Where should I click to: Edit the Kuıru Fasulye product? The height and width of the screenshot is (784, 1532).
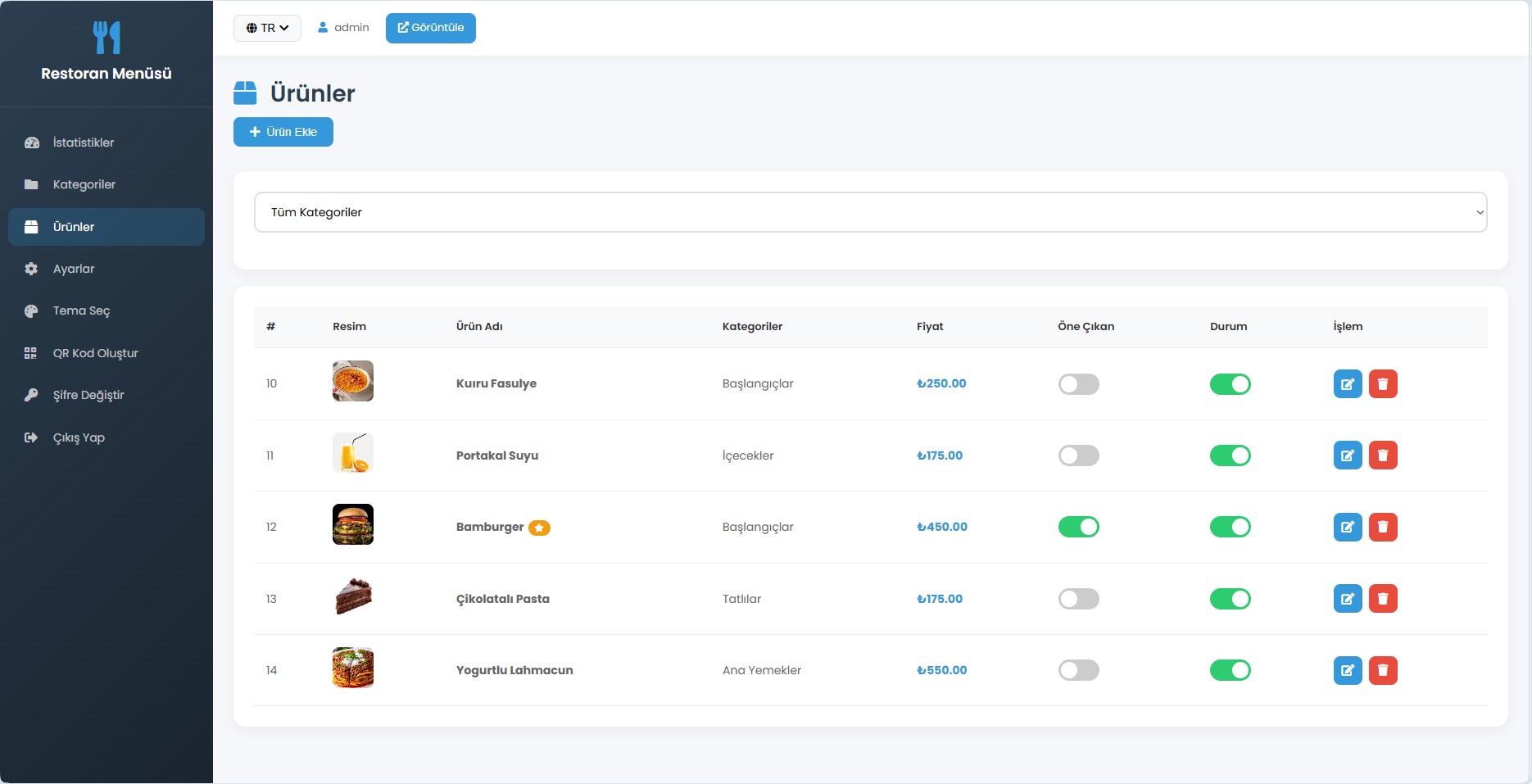tap(1348, 383)
